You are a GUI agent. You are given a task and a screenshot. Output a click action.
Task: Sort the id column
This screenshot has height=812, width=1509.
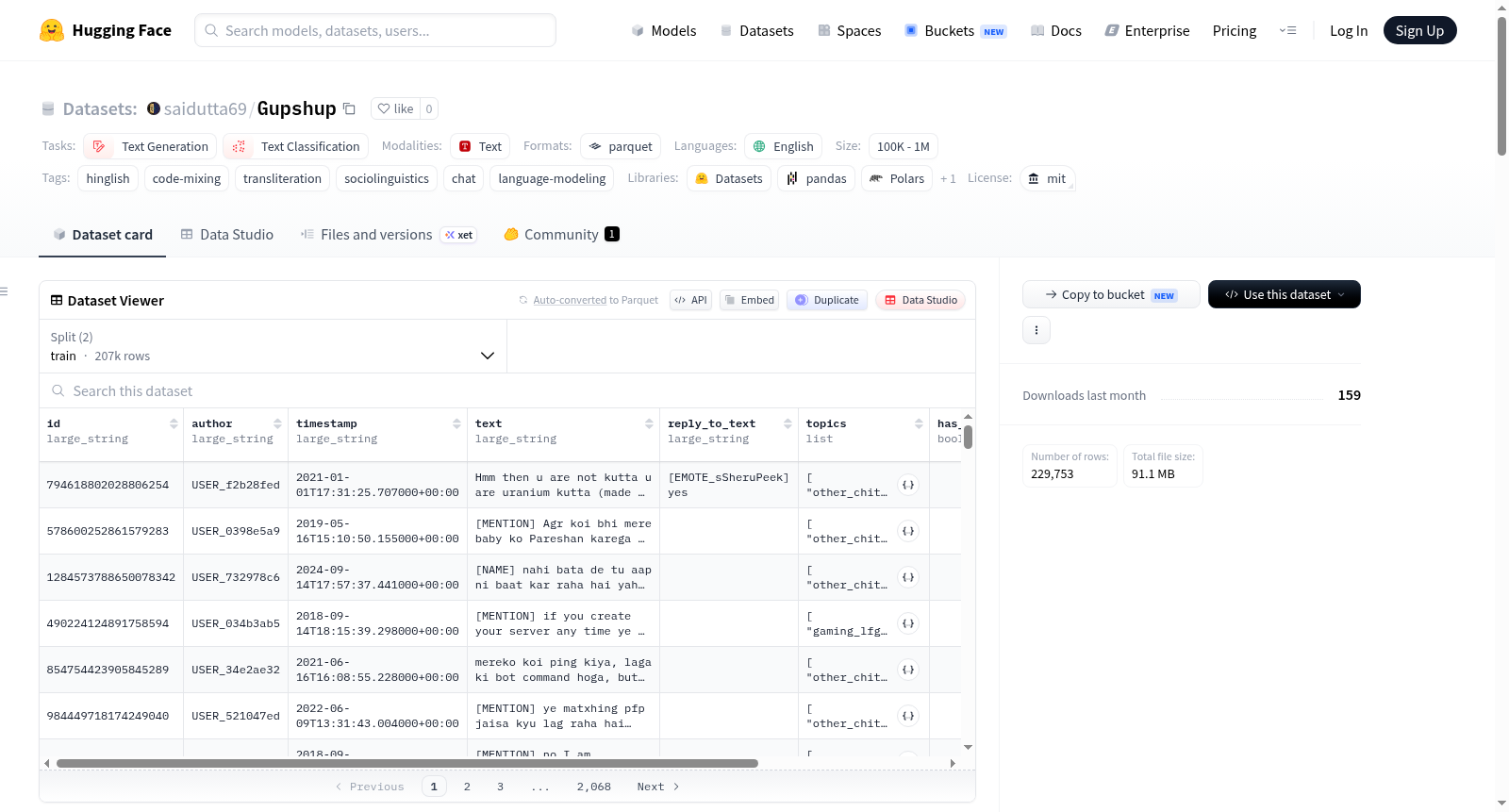174,423
